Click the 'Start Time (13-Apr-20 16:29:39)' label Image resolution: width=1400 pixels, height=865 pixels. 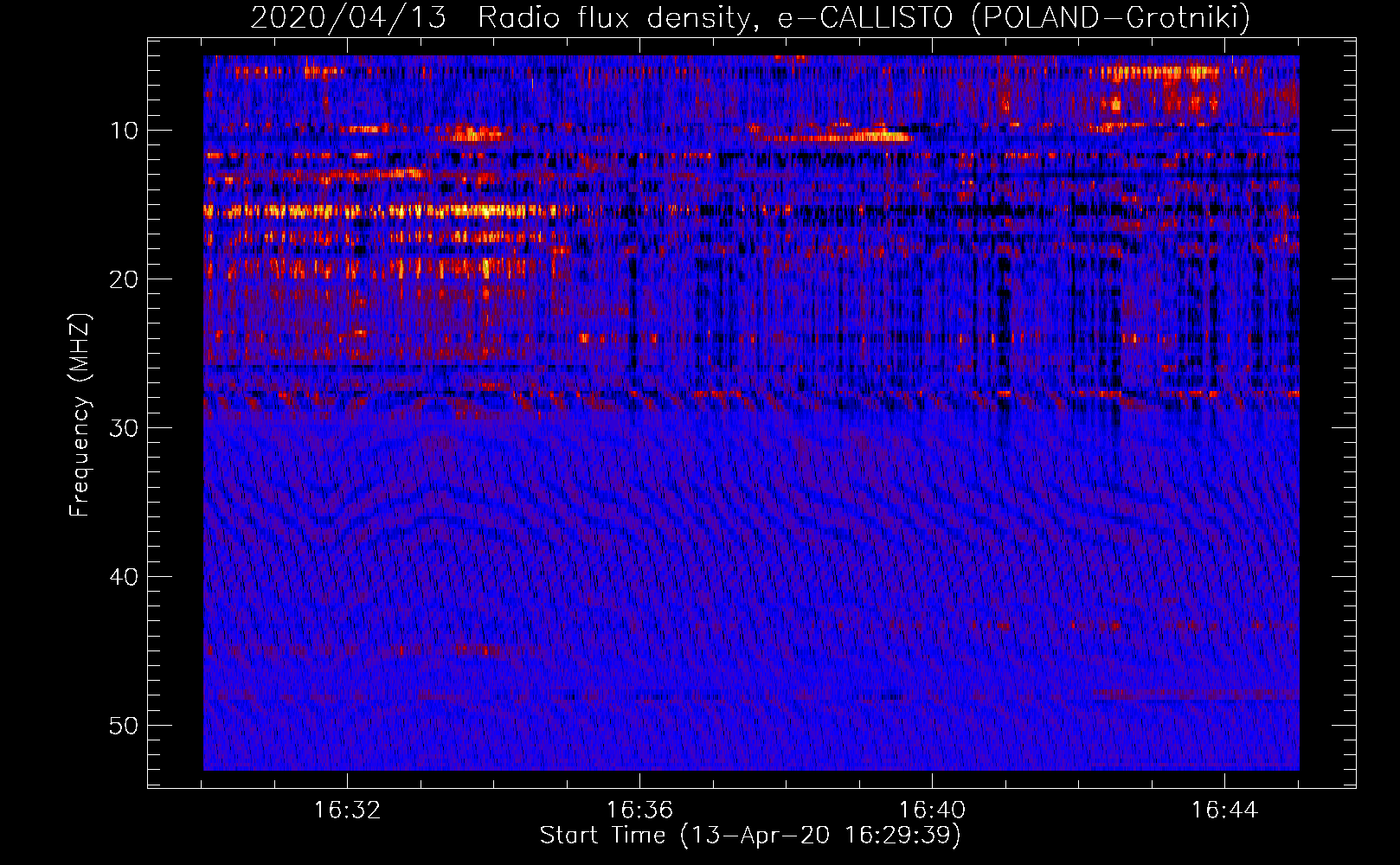click(x=750, y=835)
